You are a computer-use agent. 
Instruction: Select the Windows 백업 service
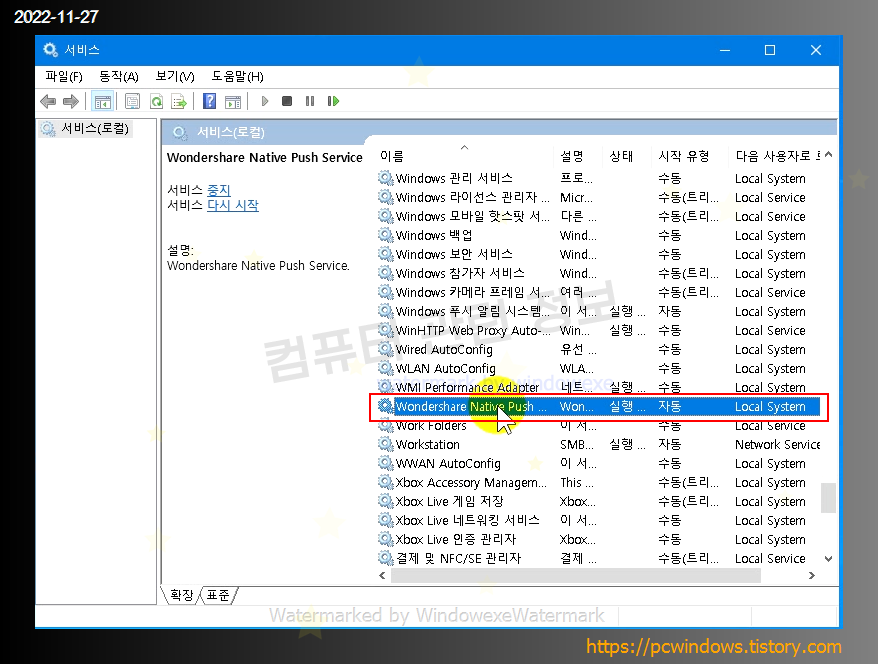coord(599,236)
